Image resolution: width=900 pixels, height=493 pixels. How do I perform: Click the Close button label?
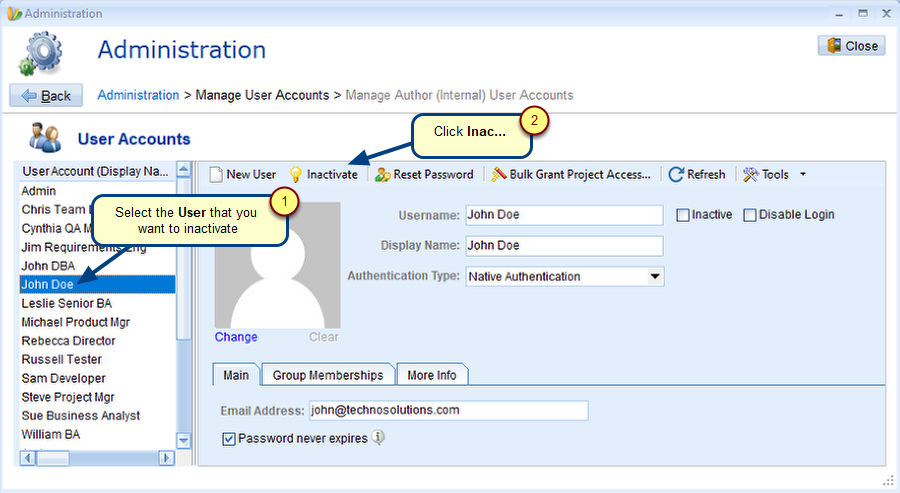[862, 46]
